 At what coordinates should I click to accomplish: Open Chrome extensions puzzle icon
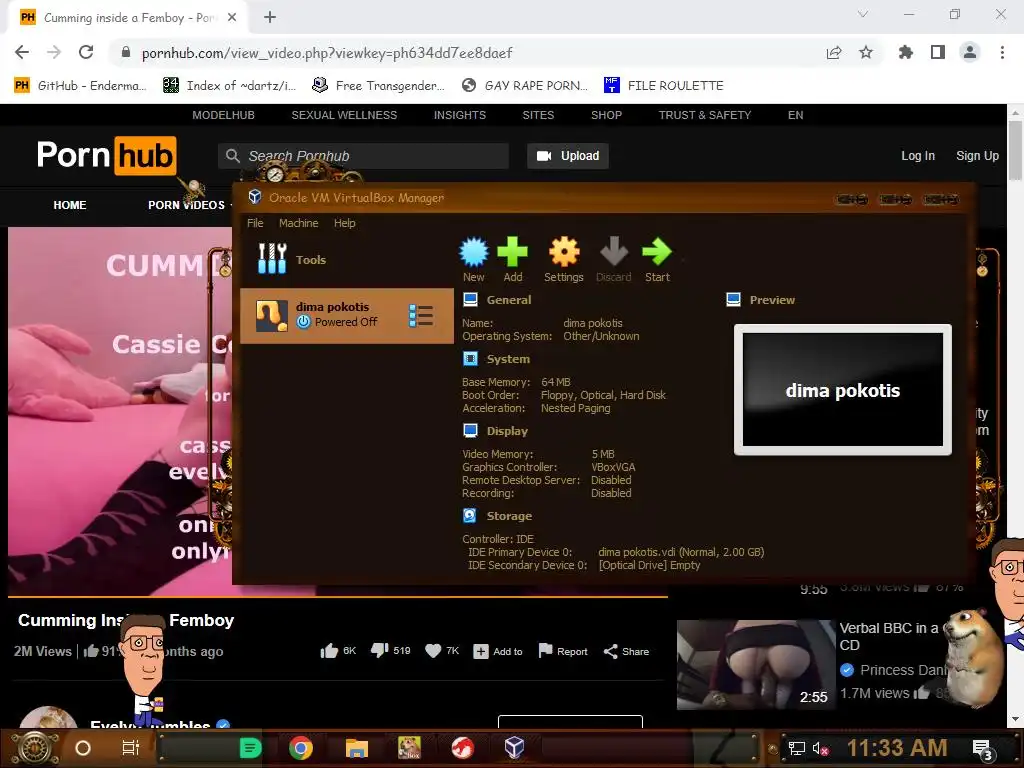tap(905, 52)
